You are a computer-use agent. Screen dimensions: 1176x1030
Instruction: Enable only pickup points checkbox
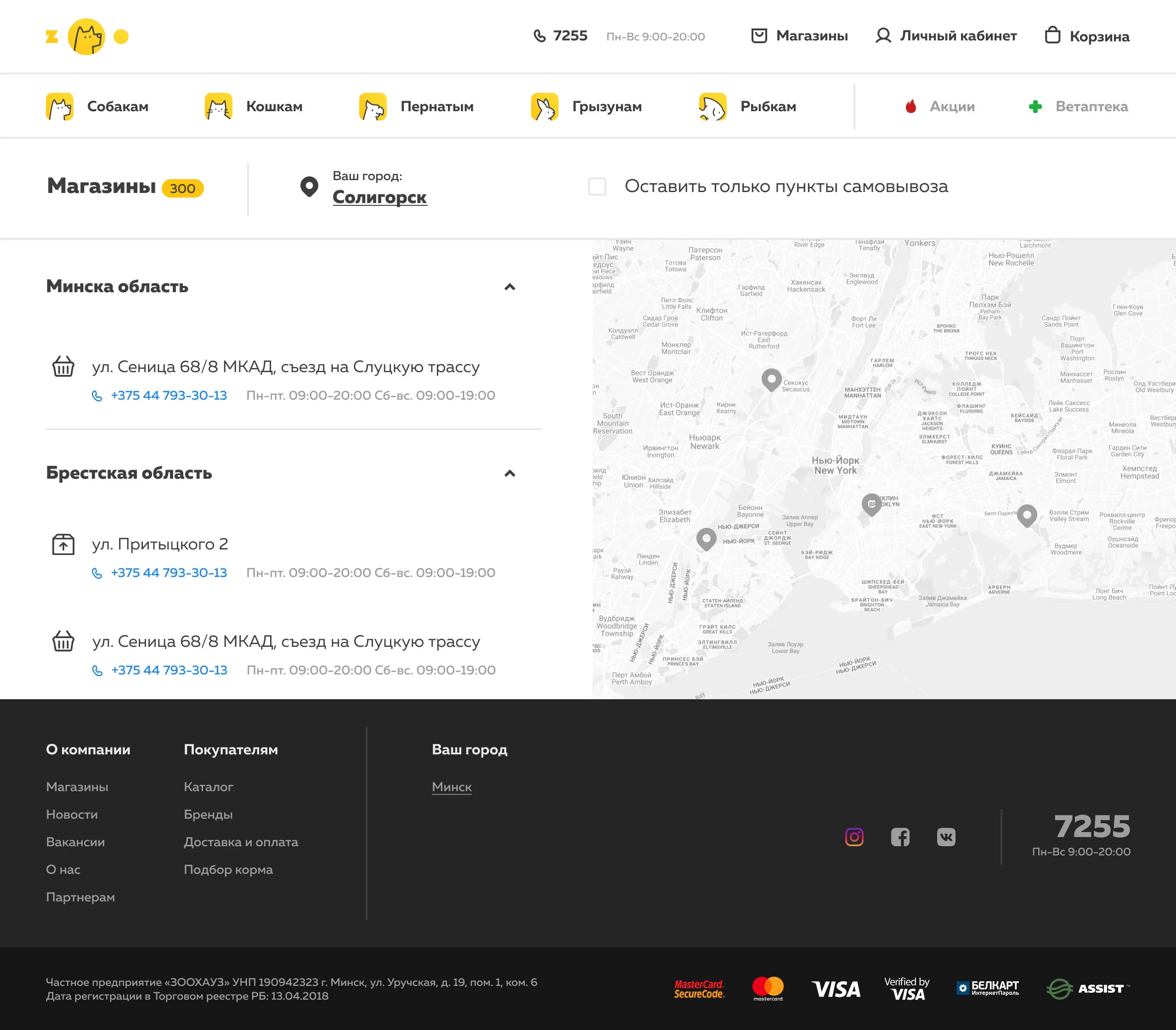(x=597, y=186)
